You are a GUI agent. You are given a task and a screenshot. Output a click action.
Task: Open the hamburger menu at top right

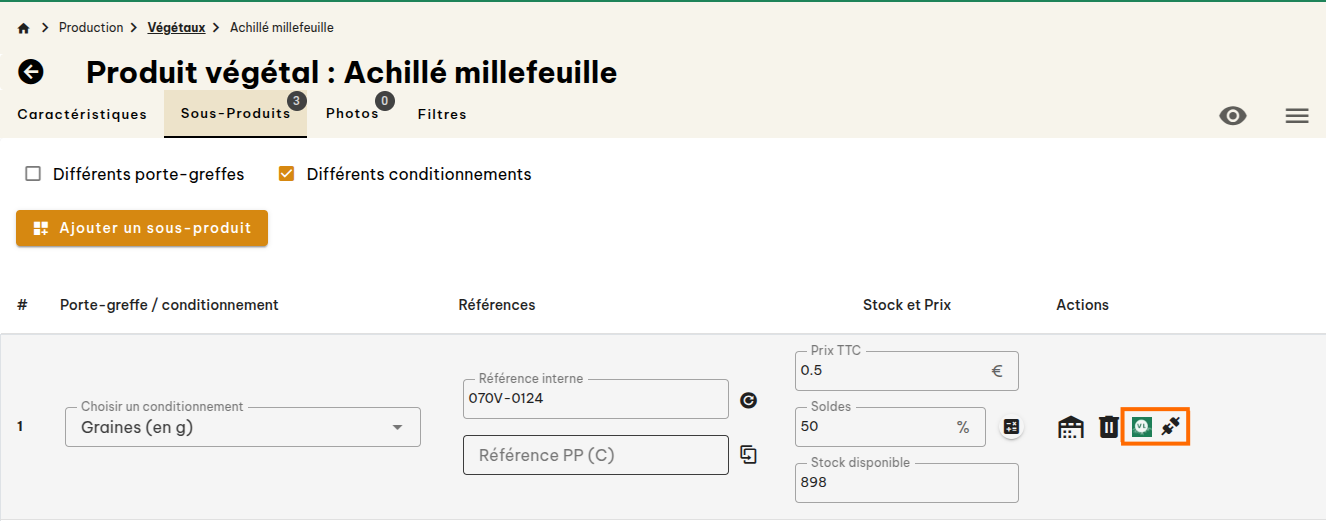pyautogui.click(x=1297, y=116)
